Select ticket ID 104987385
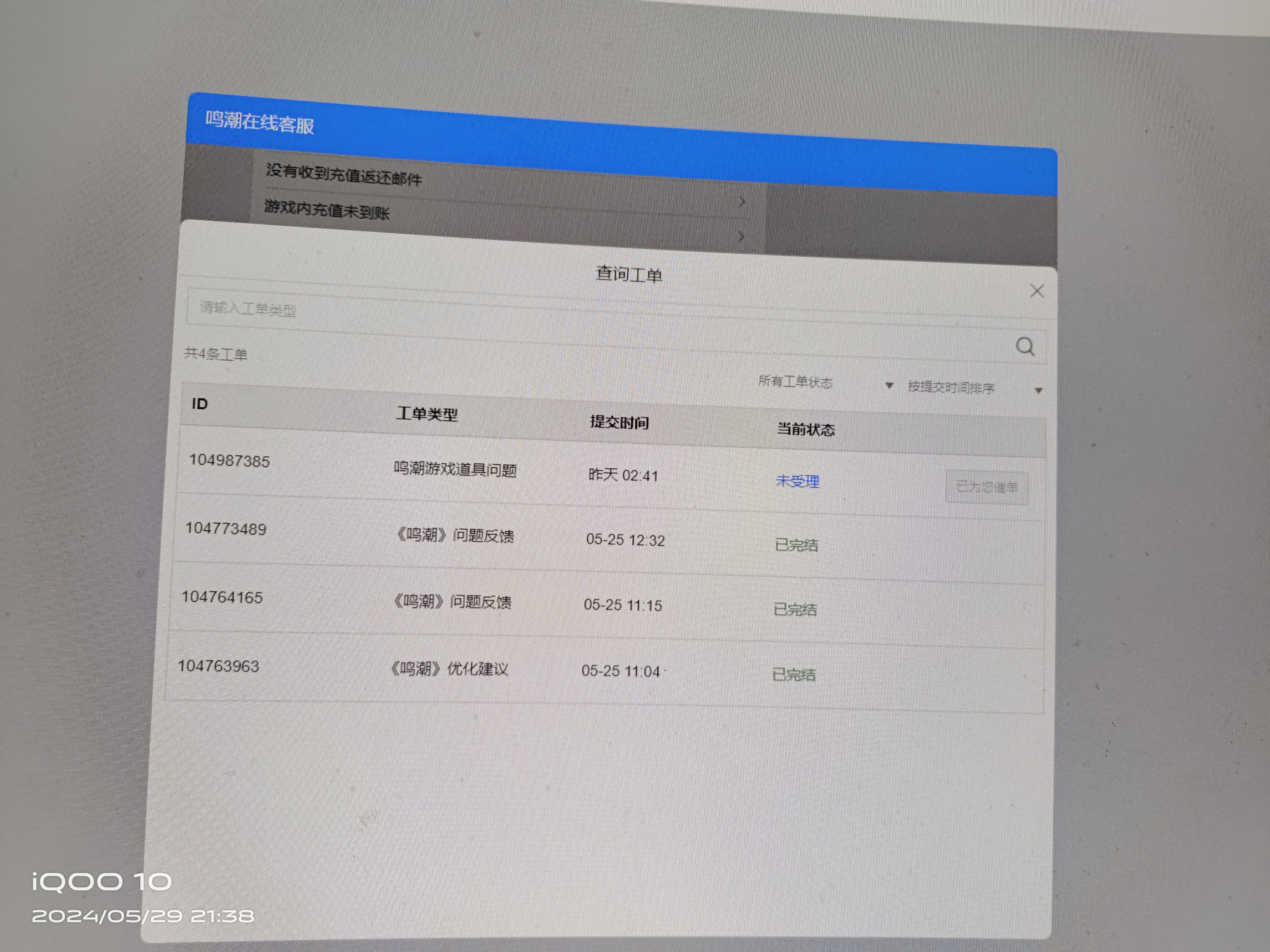 (229, 460)
